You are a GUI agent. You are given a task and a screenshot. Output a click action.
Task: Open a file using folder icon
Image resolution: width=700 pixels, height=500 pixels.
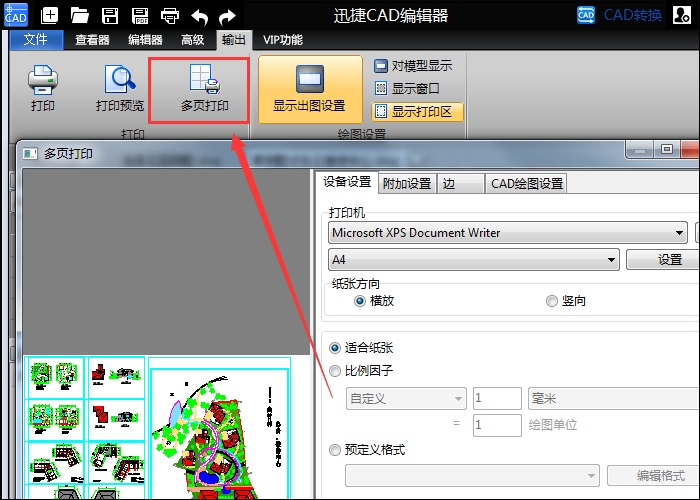(x=79, y=16)
